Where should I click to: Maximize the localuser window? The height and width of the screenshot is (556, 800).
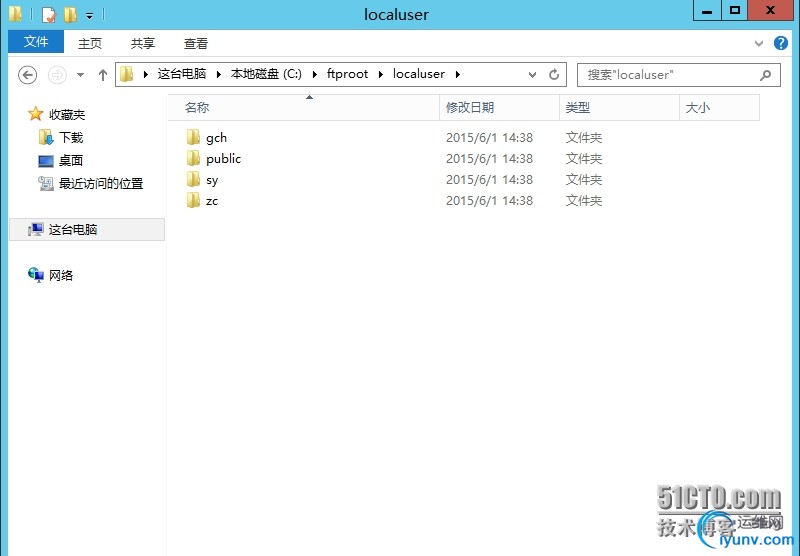tap(735, 11)
